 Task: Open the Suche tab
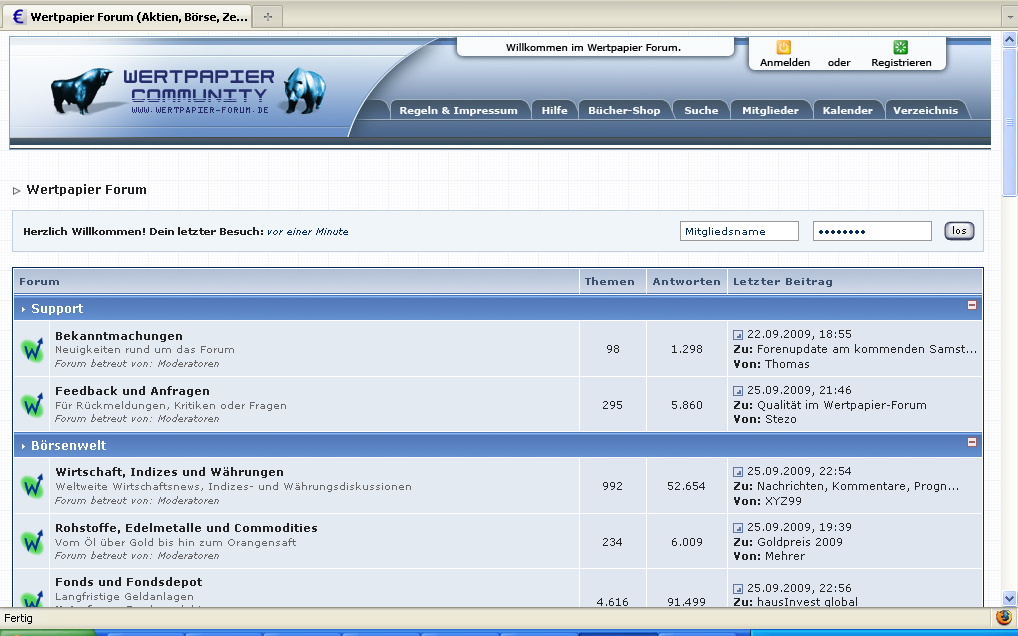click(701, 110)
